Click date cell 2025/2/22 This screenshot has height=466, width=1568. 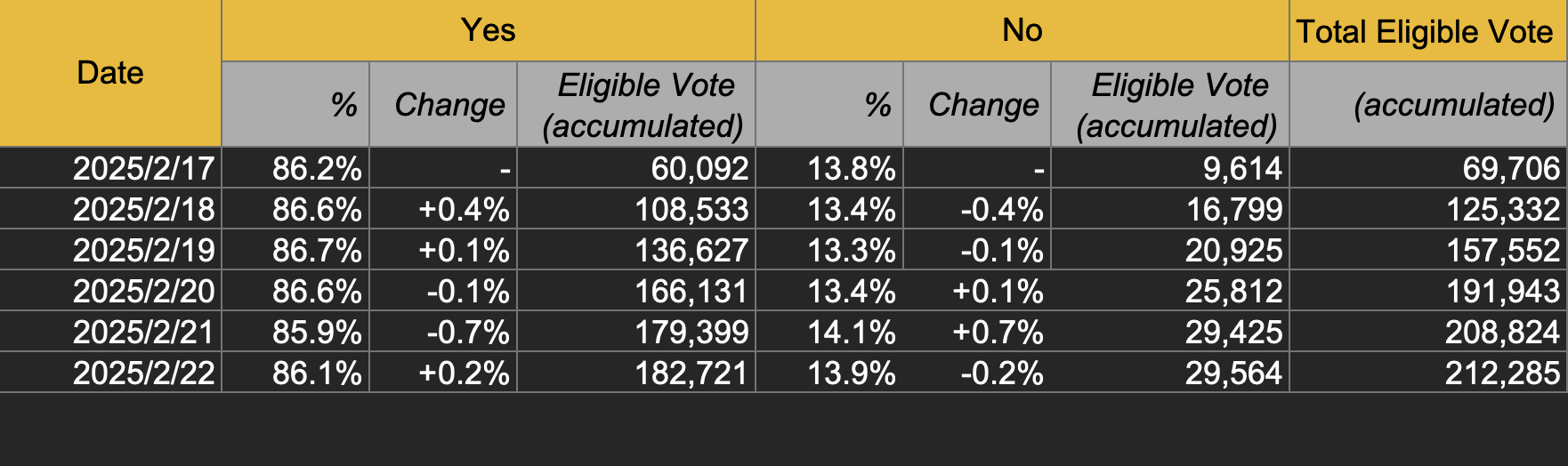click(143, 373)
